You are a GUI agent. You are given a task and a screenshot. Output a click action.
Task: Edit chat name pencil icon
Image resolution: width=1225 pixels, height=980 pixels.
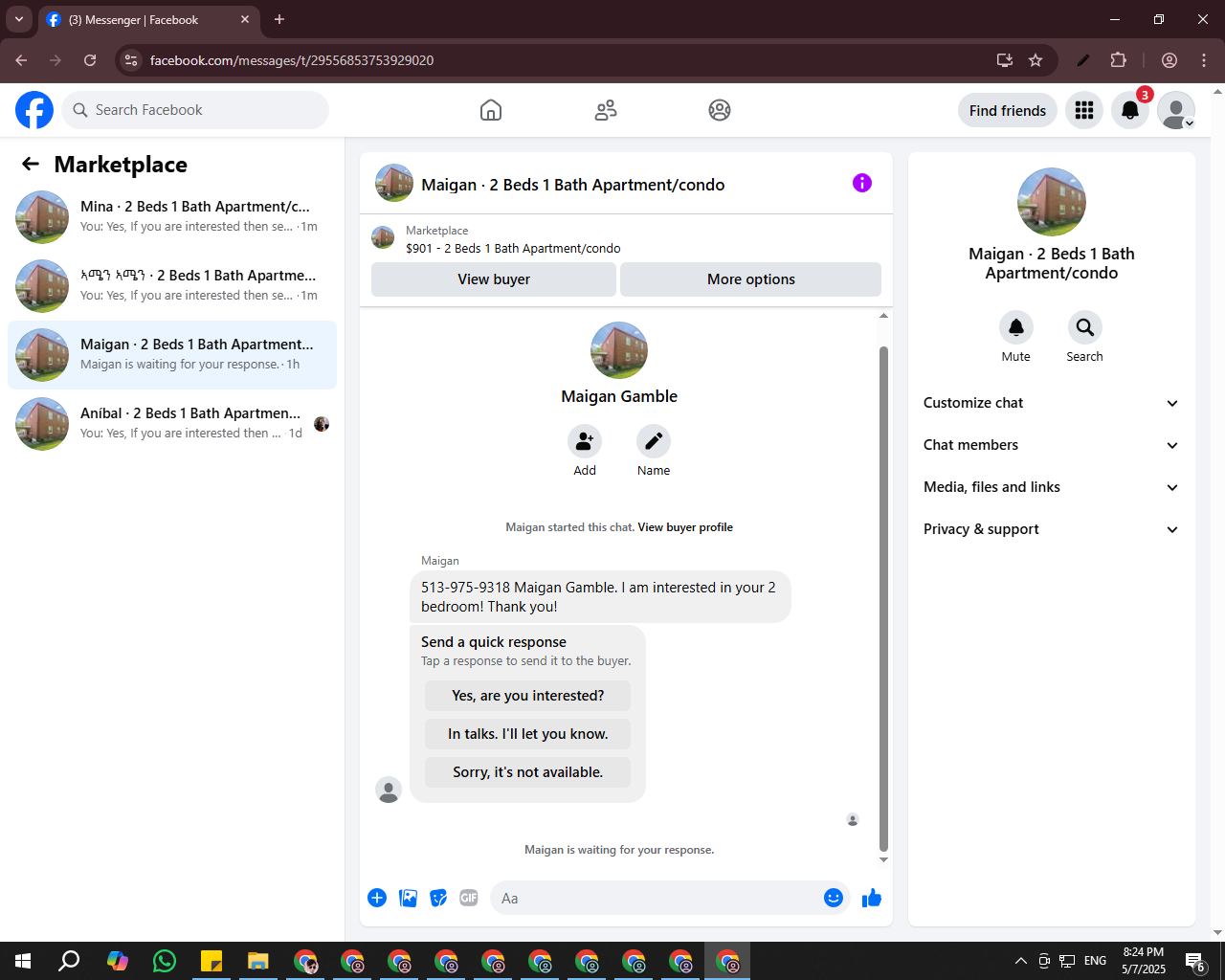654,441
